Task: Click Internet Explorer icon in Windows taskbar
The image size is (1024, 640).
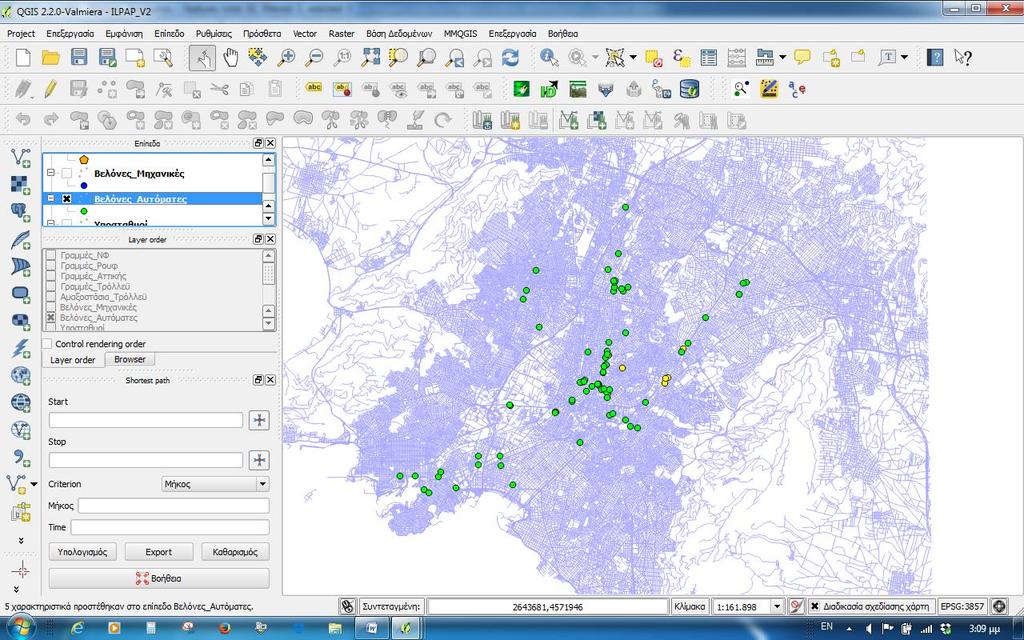Action: [77, 628]
